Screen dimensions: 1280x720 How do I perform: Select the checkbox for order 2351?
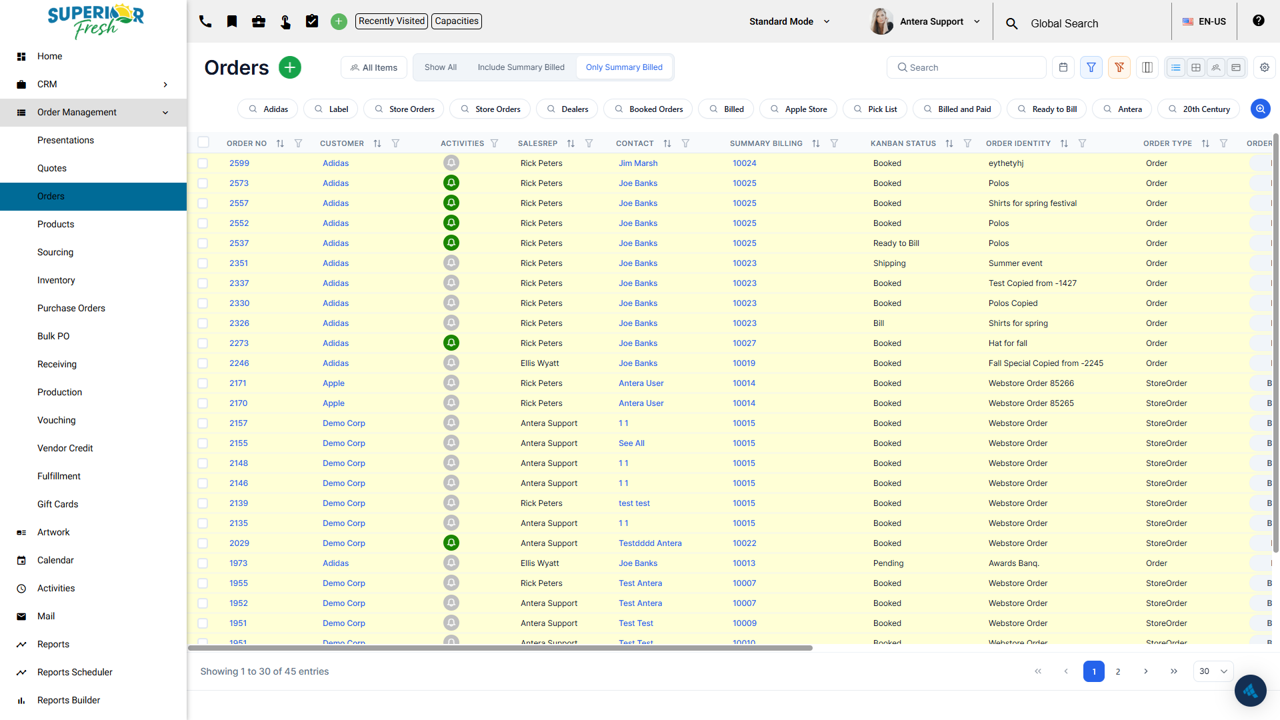click(203, 263)
